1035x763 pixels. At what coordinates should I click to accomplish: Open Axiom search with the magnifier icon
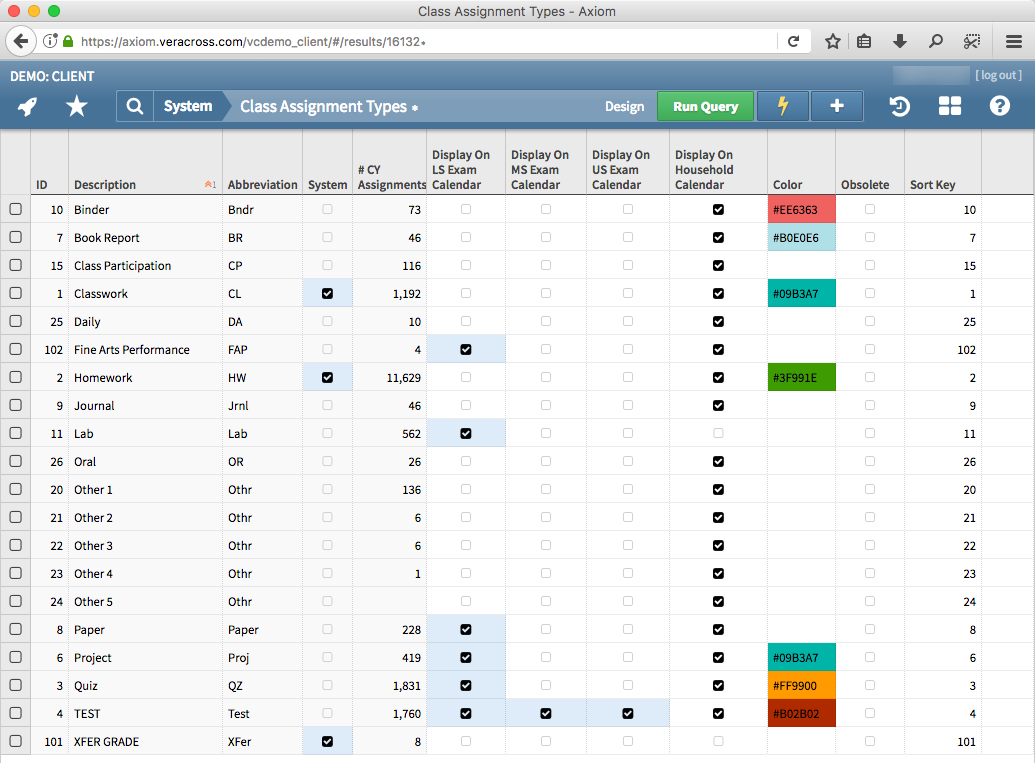click(134, 105)
